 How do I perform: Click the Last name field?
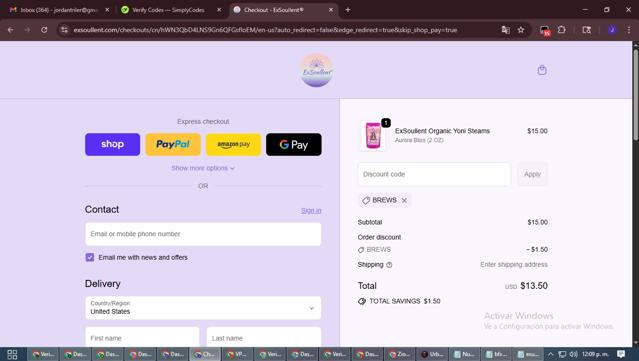coord(264,338)
